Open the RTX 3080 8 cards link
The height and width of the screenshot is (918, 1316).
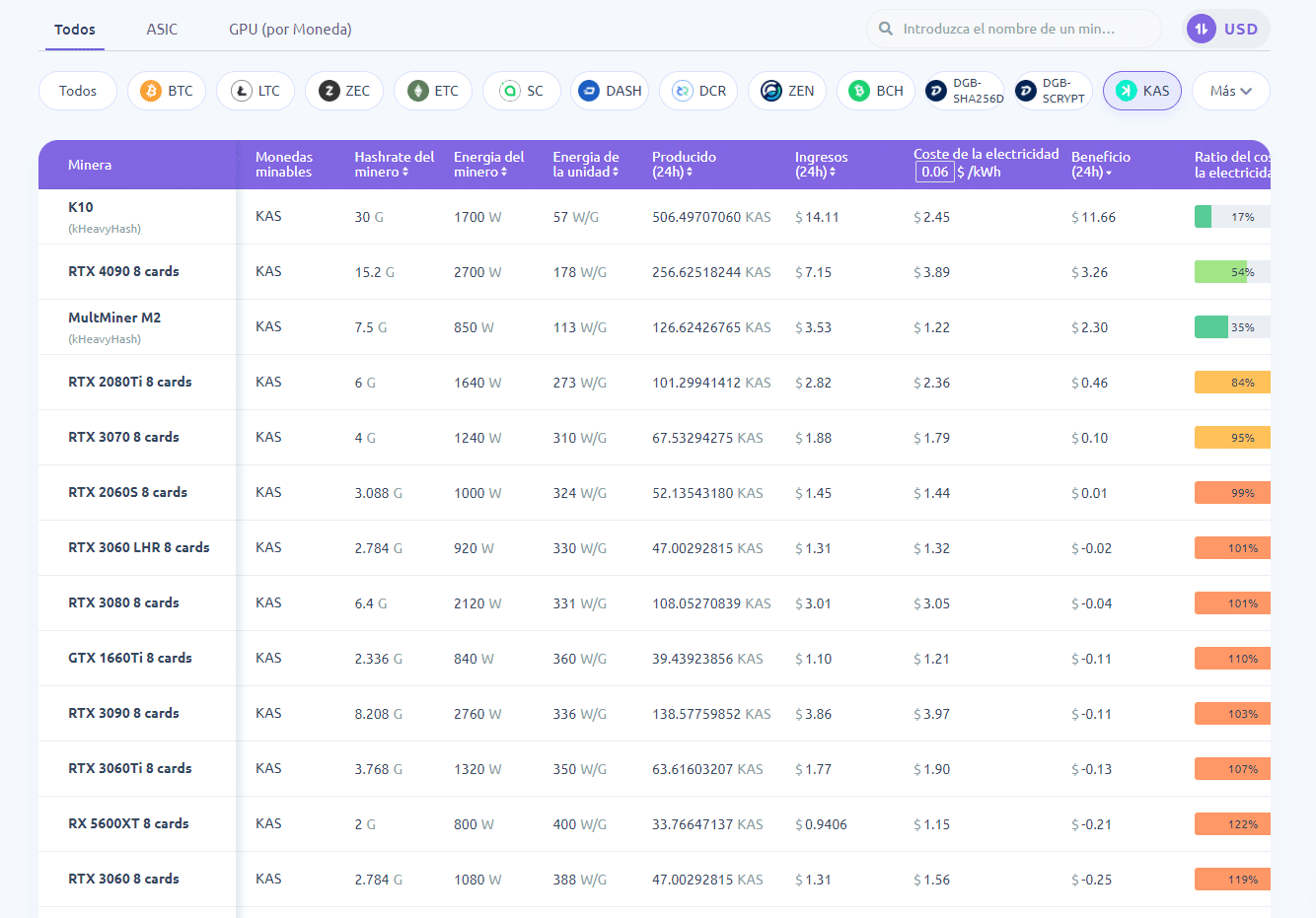pyautogui.click(x=123, y=602)
